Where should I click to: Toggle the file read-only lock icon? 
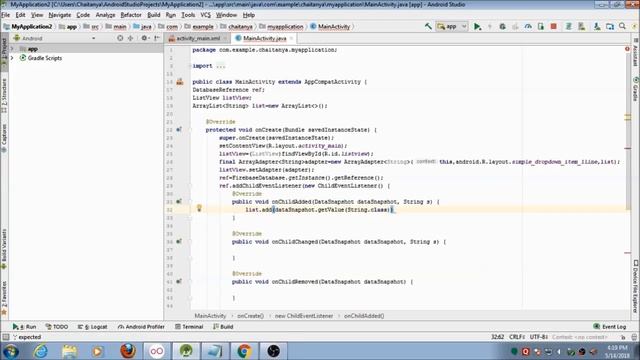(x=623, y=337)
